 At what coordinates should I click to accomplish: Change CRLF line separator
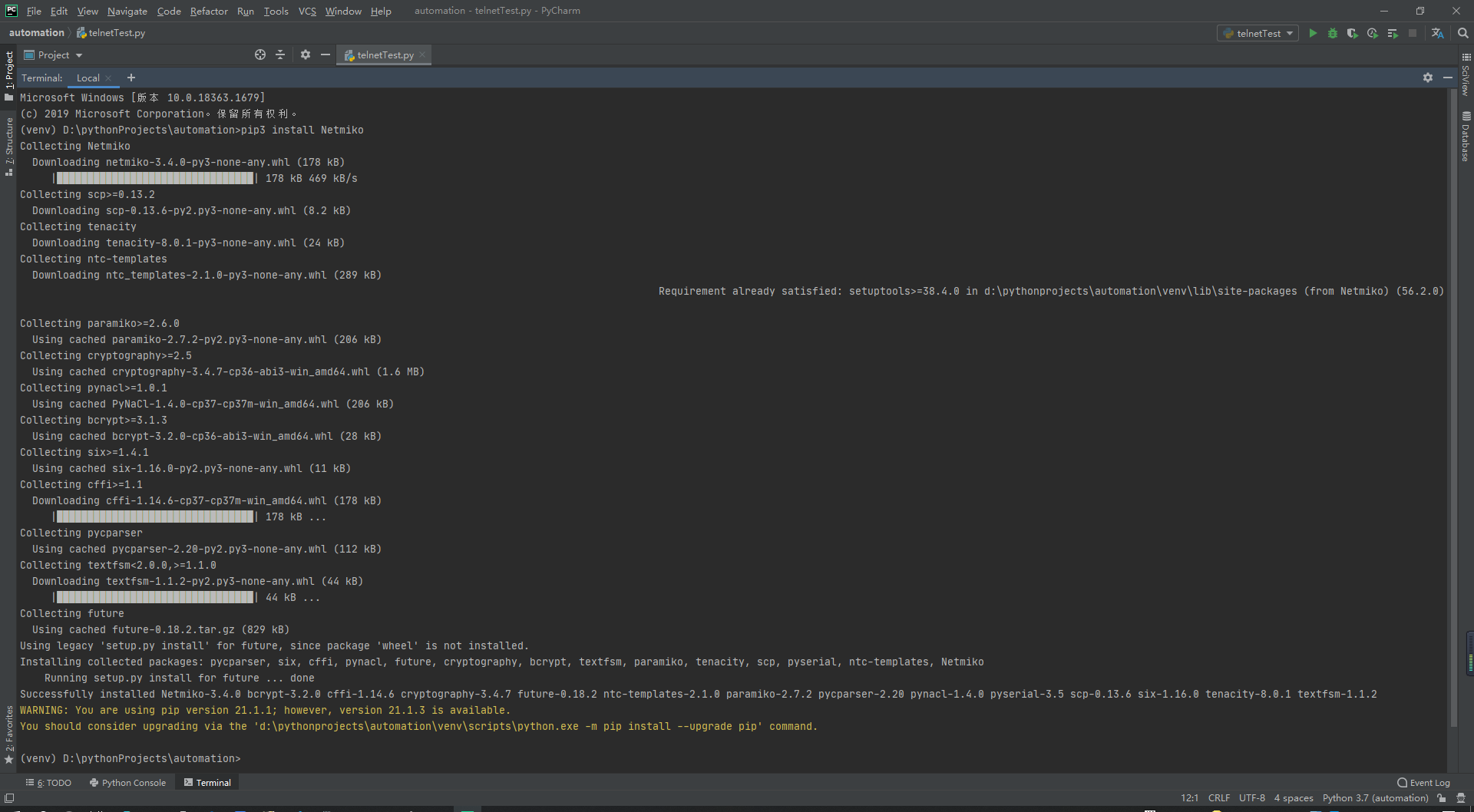tap(1219, 798)
